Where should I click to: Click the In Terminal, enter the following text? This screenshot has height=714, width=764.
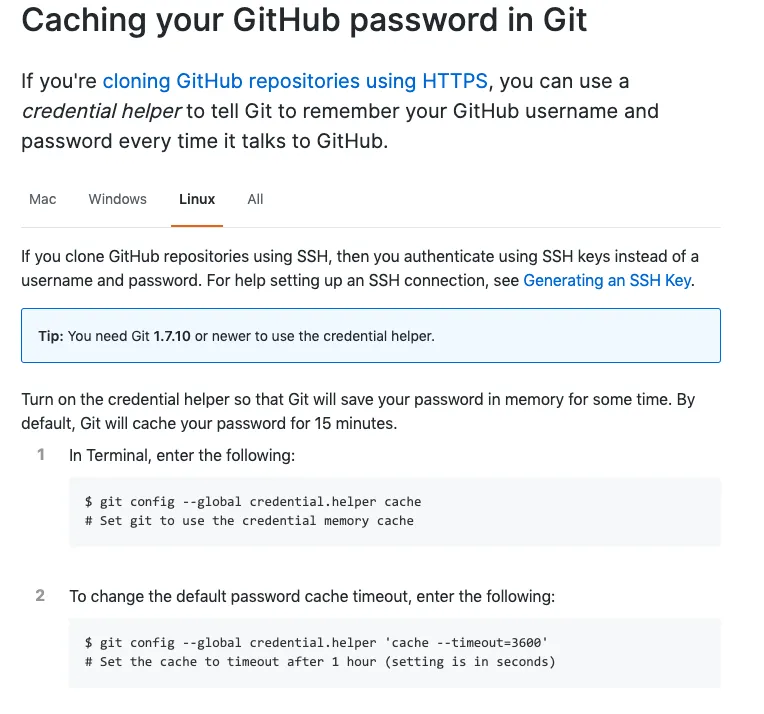pyautogui.click(x=180, y=456)
